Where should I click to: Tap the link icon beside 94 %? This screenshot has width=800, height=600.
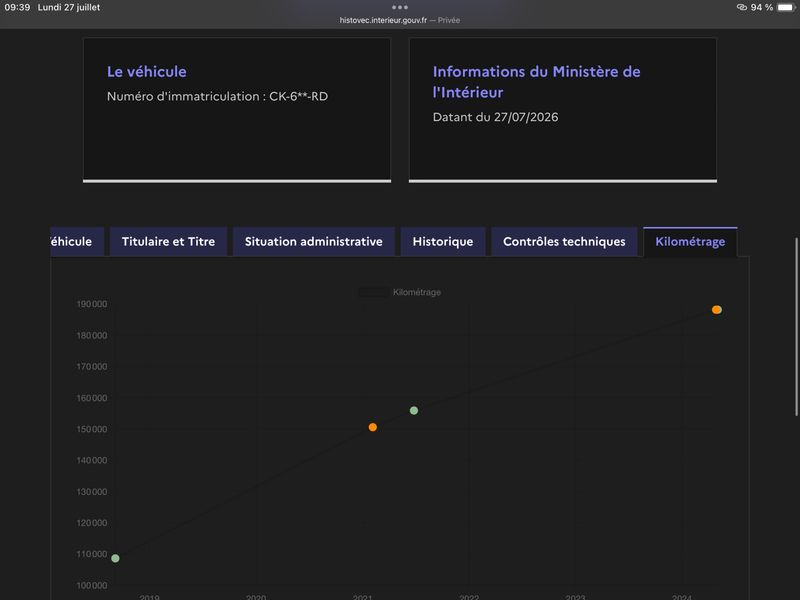(x=742, y=7)
